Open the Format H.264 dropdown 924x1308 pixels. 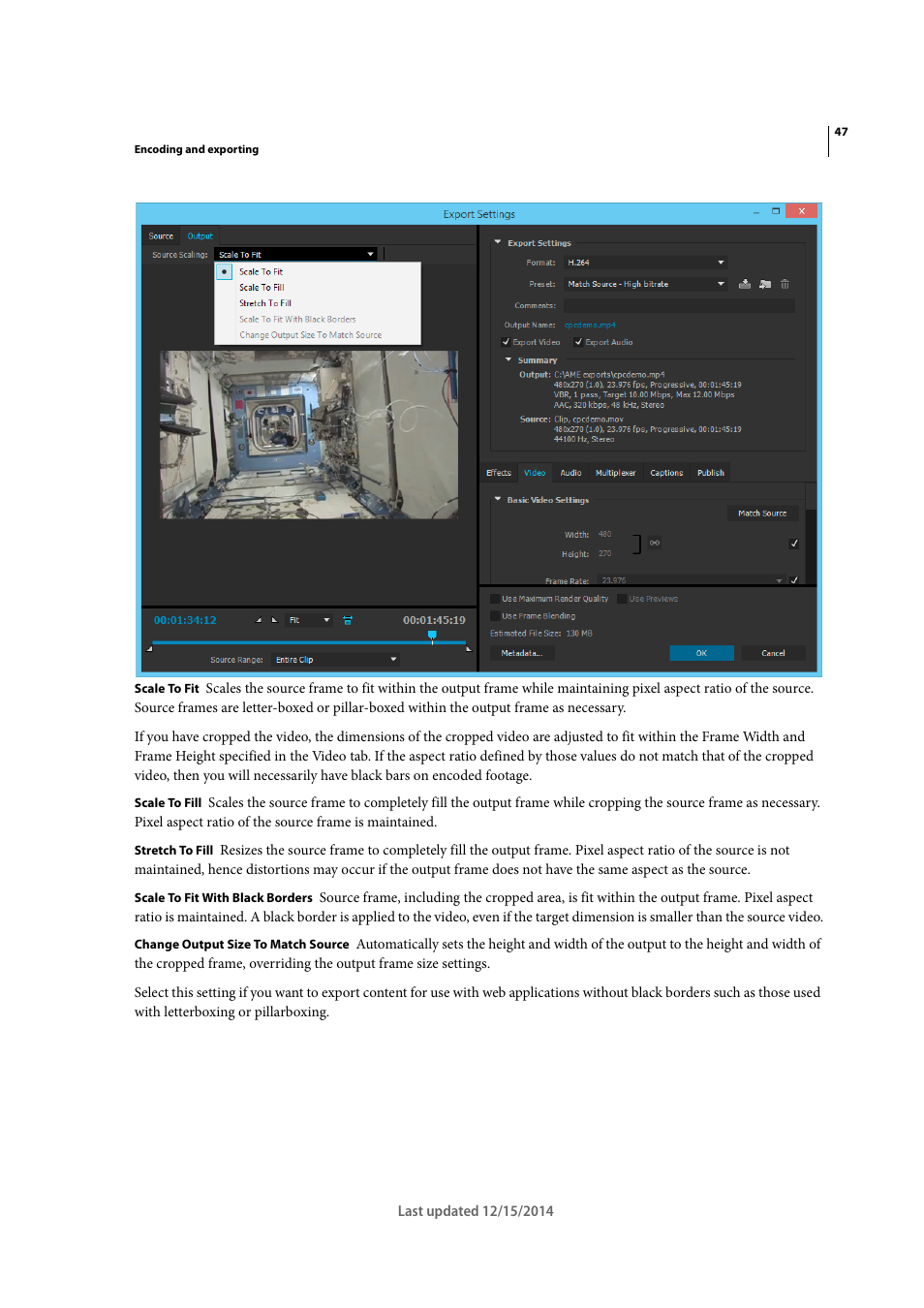pos(645,263)
